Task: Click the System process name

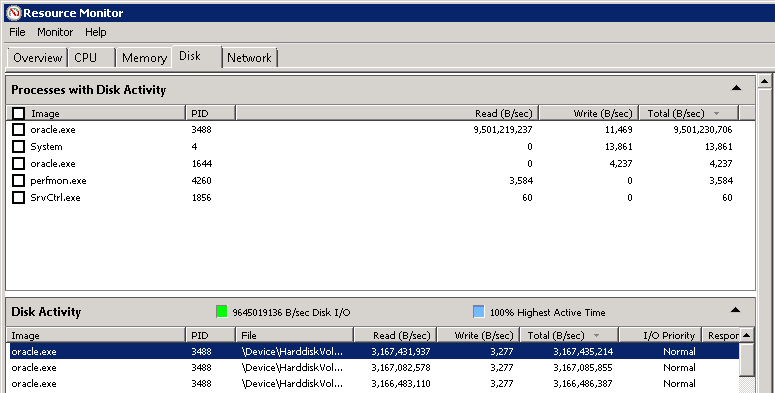Action: pyautogui.click(x=46, y=147)
